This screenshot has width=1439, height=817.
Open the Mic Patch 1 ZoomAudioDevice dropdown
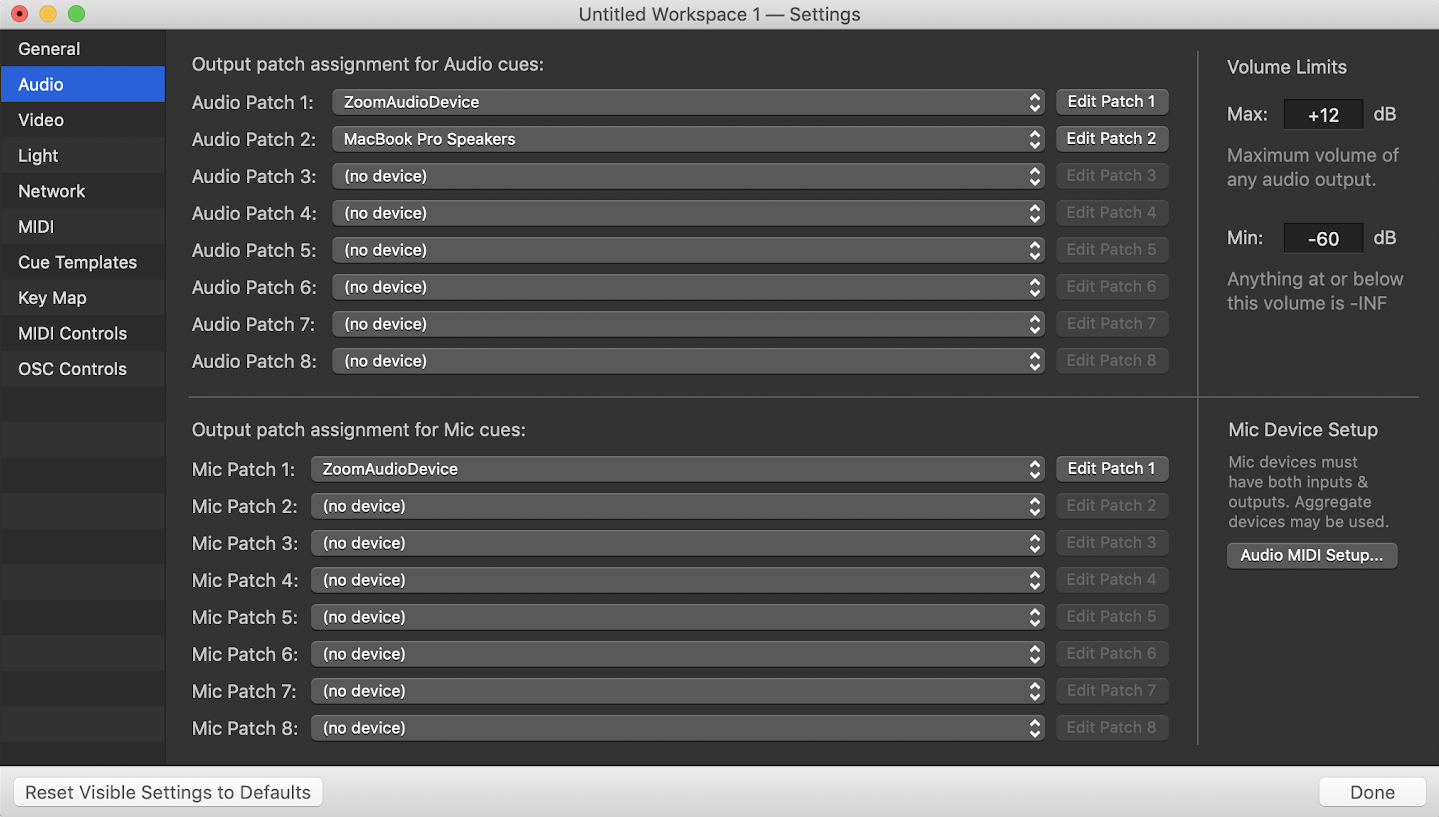pos(677,469)
